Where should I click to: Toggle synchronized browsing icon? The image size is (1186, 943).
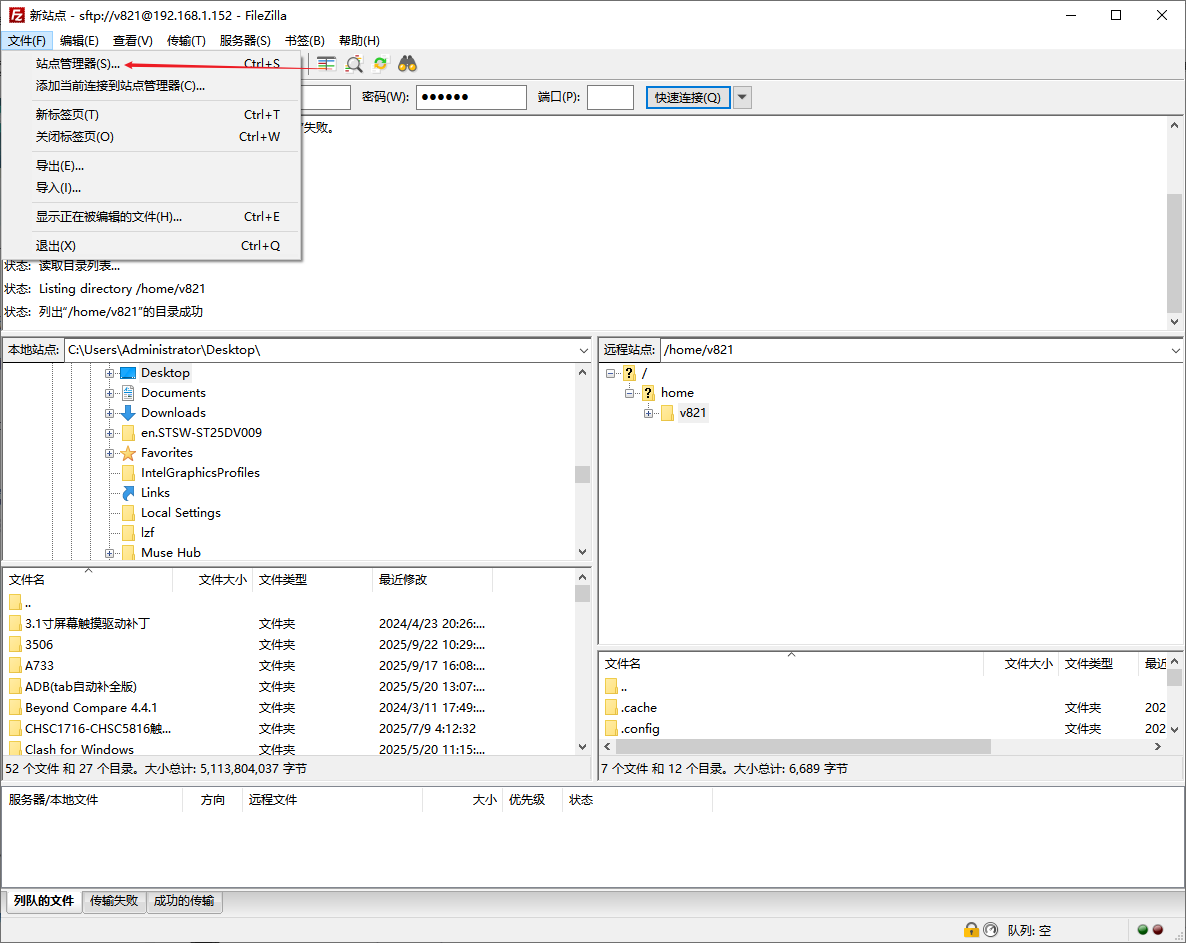(380, 64)
